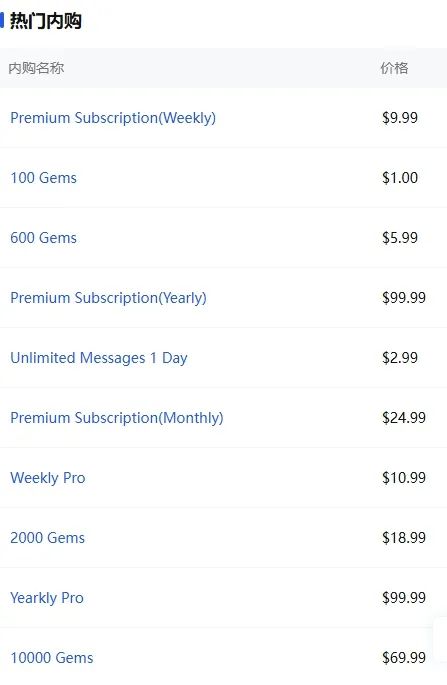Open Premium Subscription(Monthly) item
447x685 pixels.
pos(117,418)
